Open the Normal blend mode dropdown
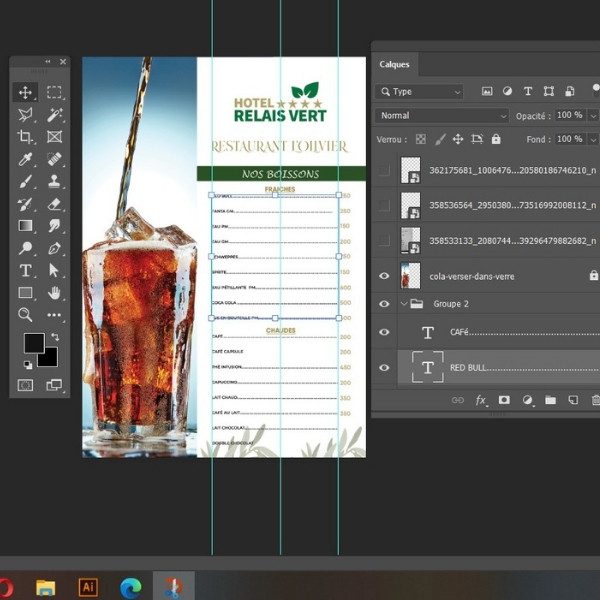 (x=441, y=115)
